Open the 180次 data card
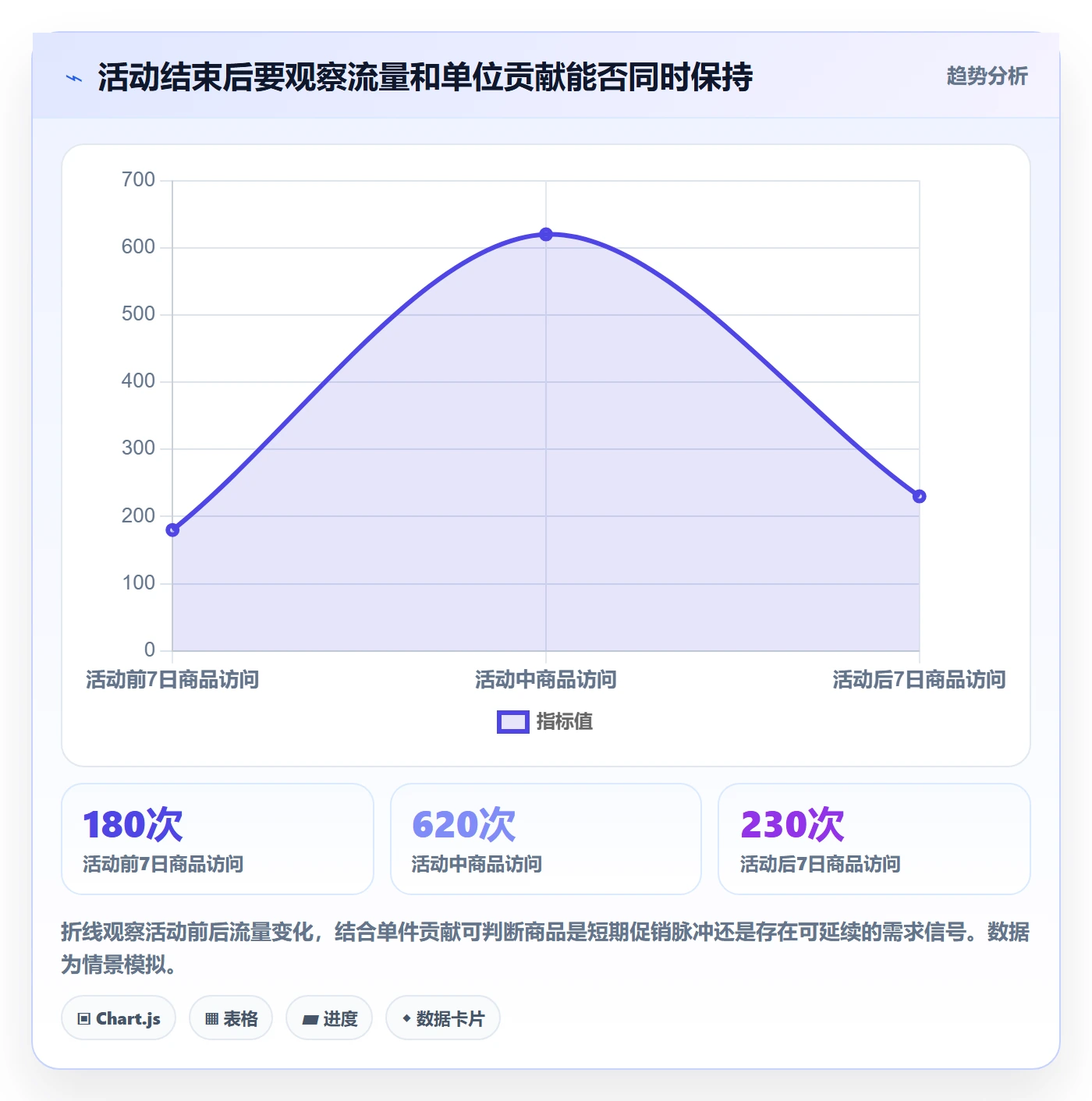The image size is (1092, 1101). pyautogui.click(x=218, y=839)
